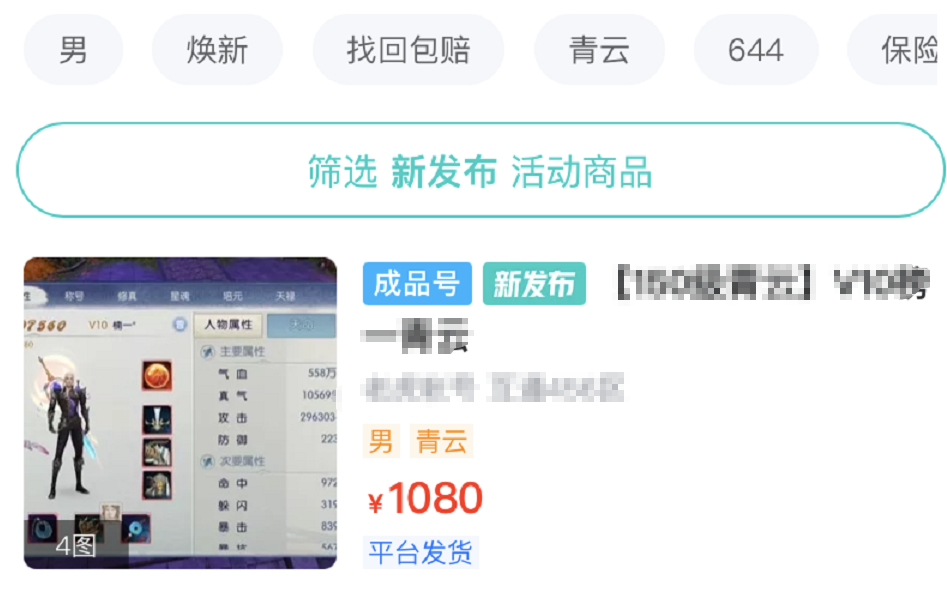Tap the 644 filter chip
This screenshot has height=590, width=947.
[756, 50]
